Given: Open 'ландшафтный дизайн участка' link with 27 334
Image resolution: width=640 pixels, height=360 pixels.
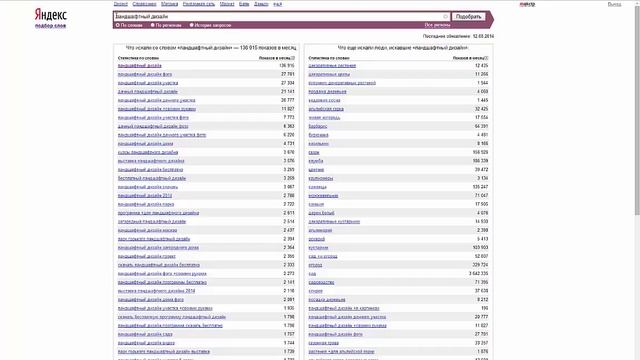Looking at the screenshot, I should click(x=148, y=83).
